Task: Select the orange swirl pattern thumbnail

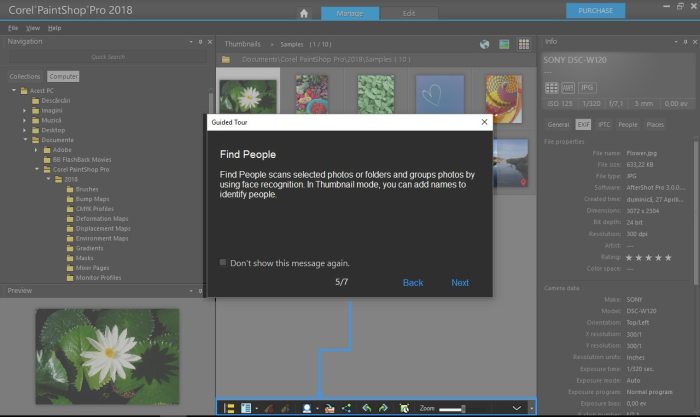Action: (x=504, y=99)
